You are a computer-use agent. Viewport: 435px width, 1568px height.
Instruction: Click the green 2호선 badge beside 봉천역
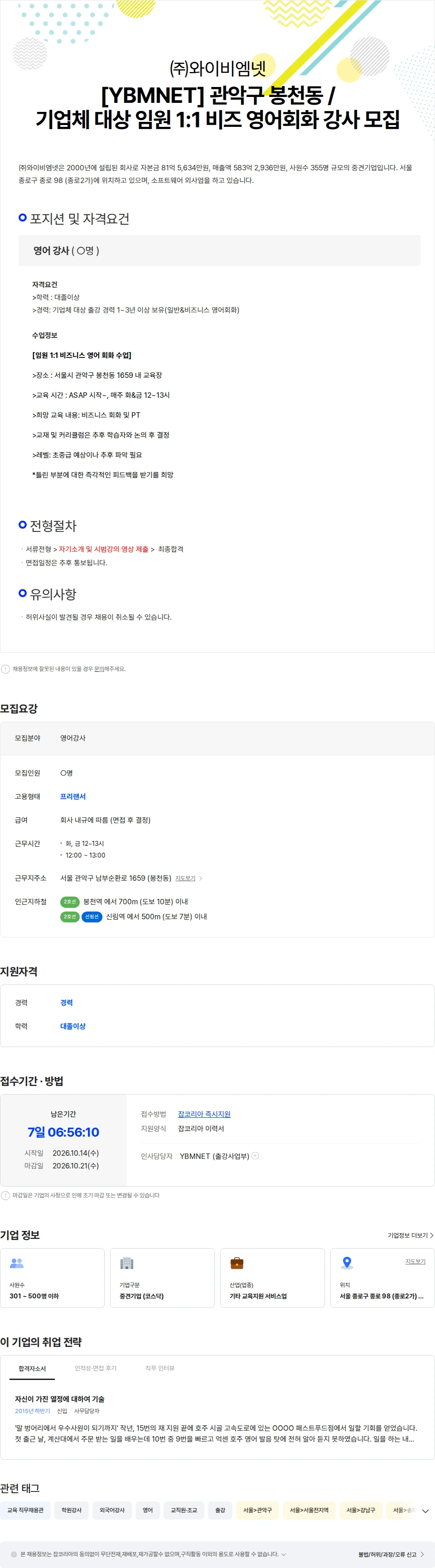click(x=70, y=902)
